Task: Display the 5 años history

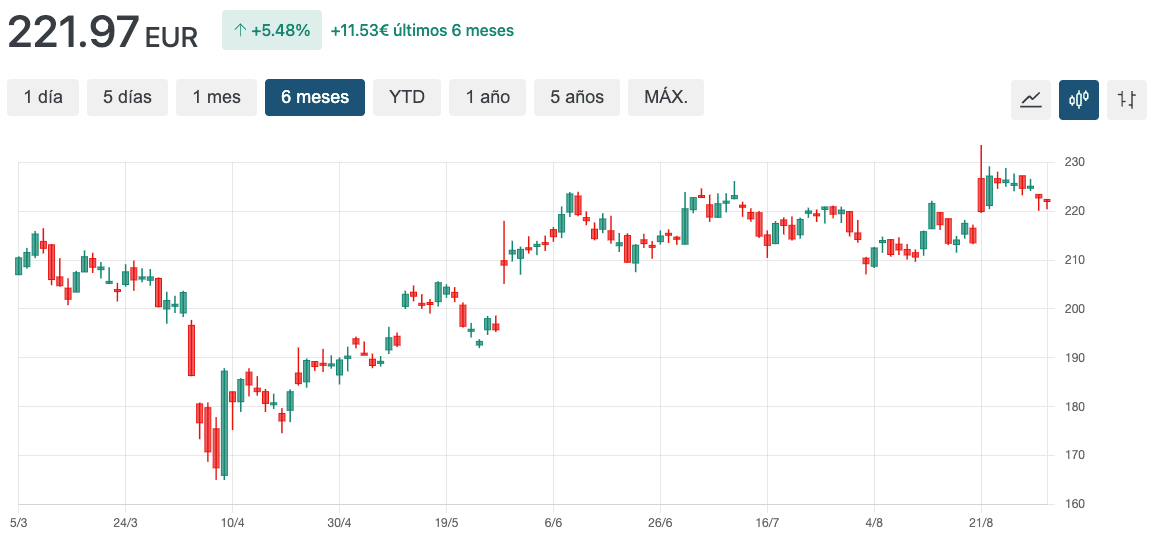Action: pyautogui.click(x=576, y=97)
